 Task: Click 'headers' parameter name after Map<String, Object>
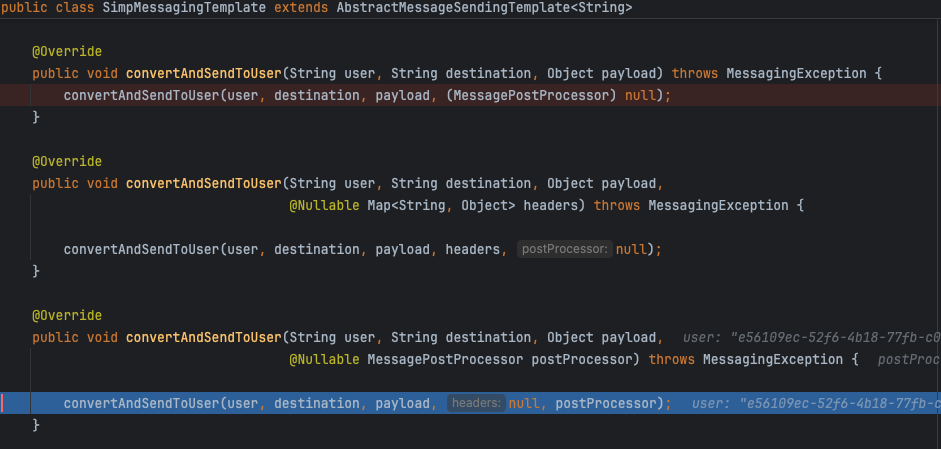pos(550,205)
